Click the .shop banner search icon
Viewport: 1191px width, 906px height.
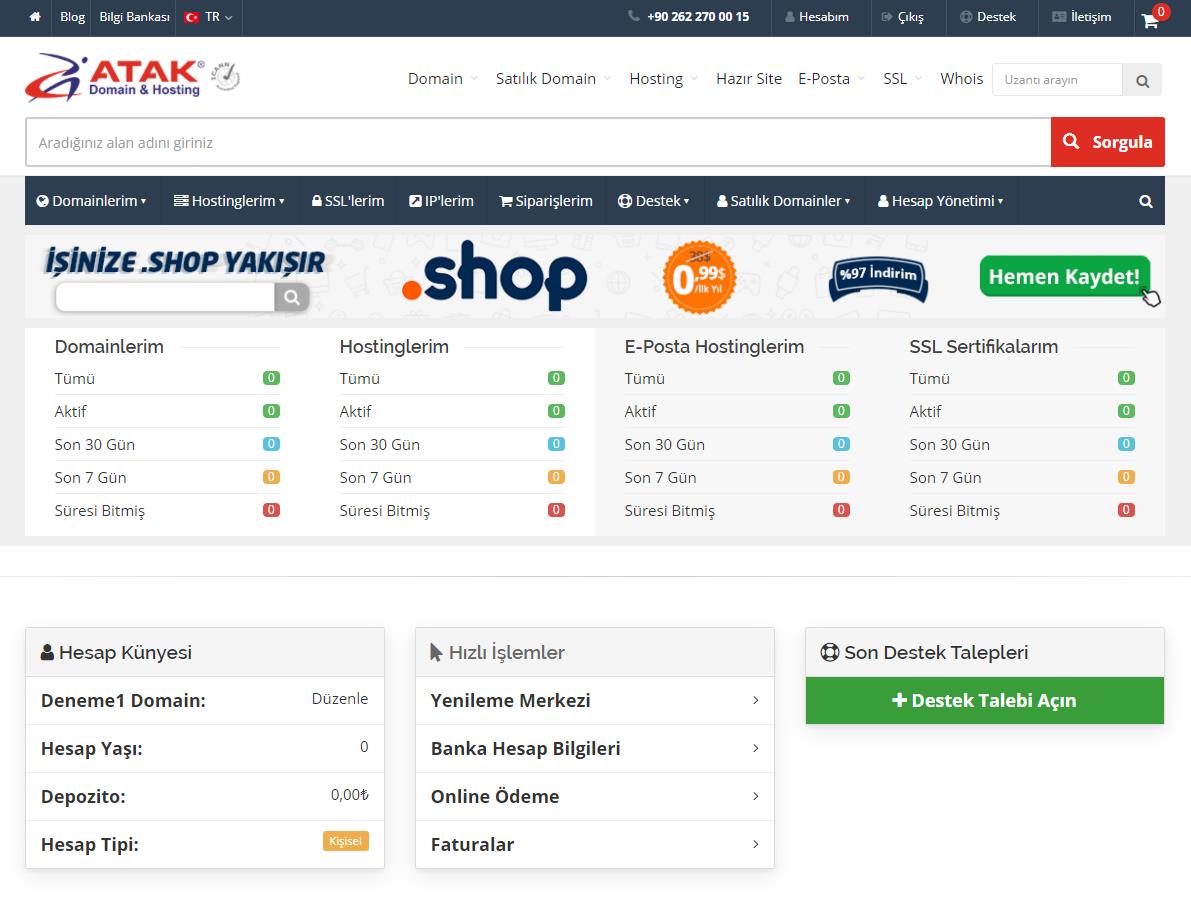coord(292,297)
